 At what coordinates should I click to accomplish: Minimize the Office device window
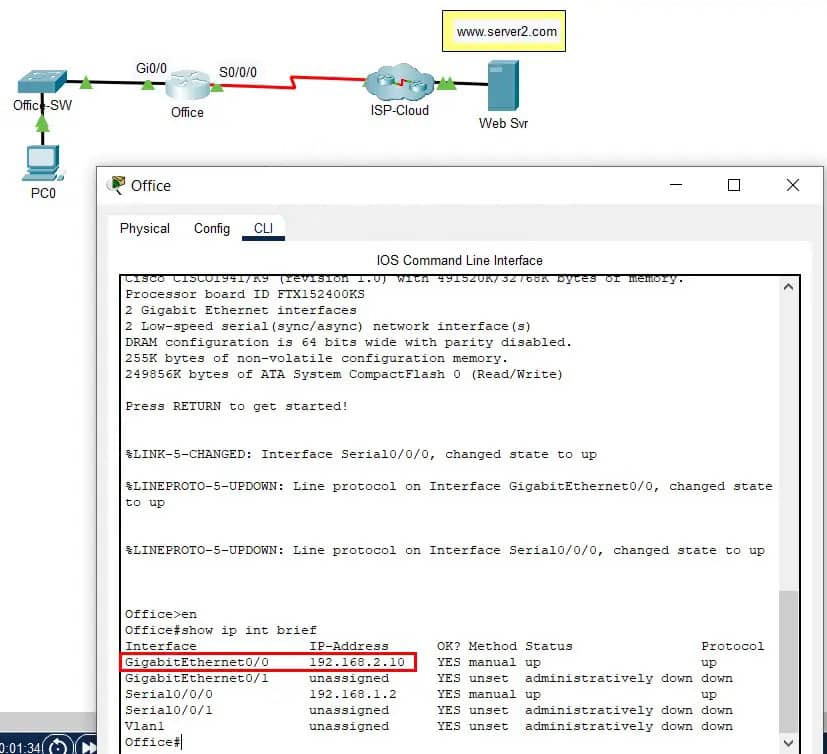(676, 185)
